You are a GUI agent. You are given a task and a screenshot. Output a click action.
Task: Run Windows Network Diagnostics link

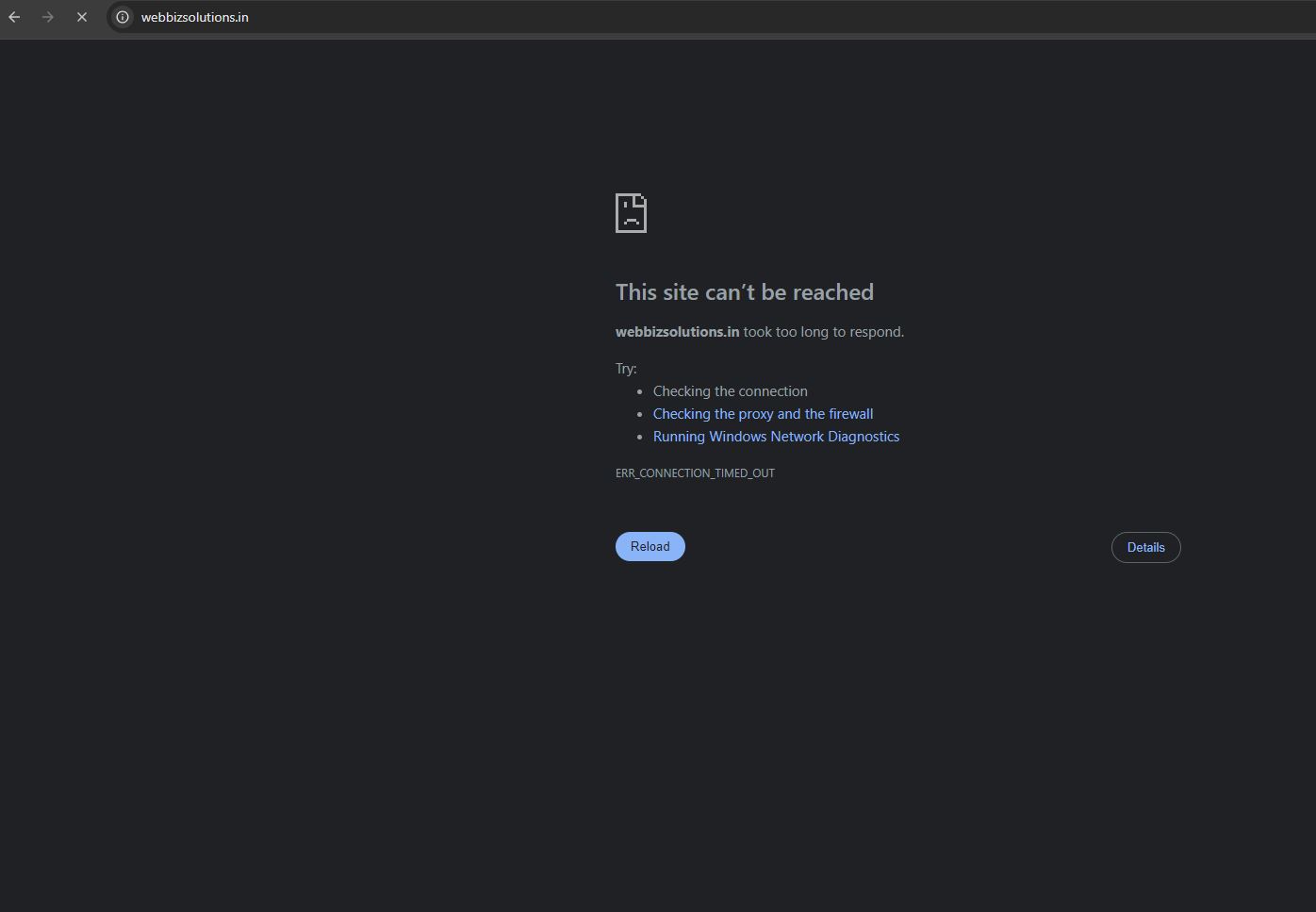click(776, 437)
